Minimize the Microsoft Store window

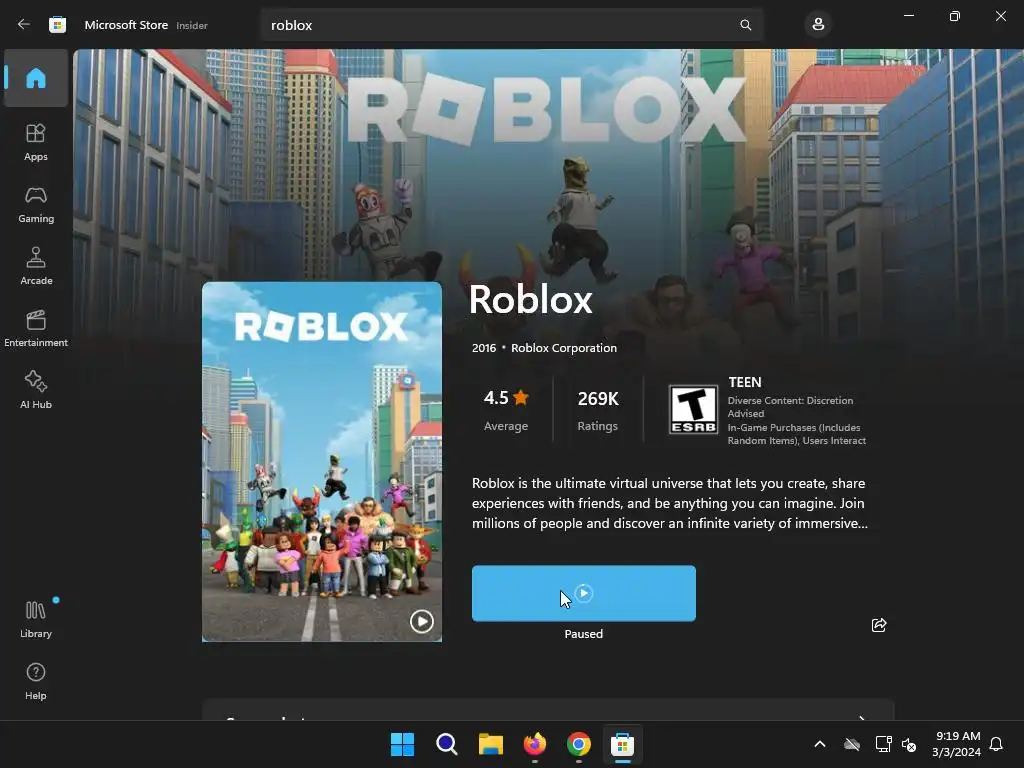click(x=909, y=16)
